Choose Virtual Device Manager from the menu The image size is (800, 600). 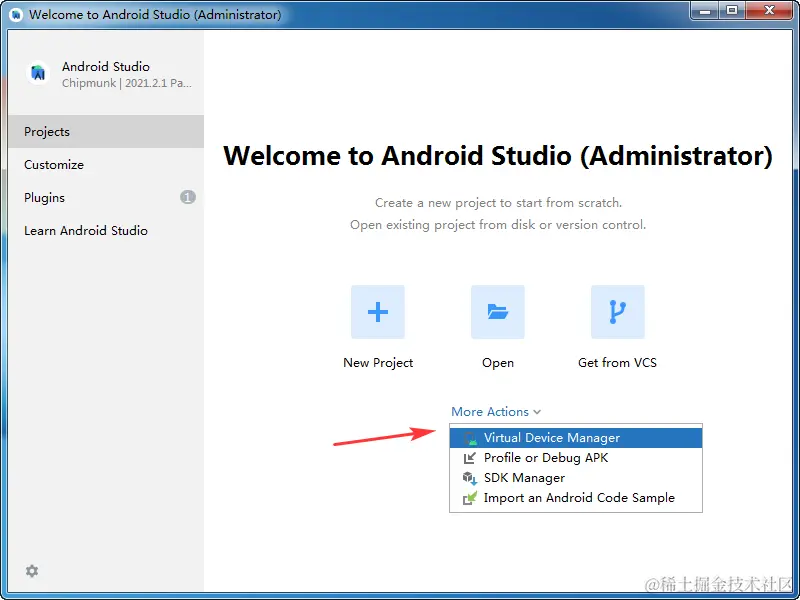576,438
